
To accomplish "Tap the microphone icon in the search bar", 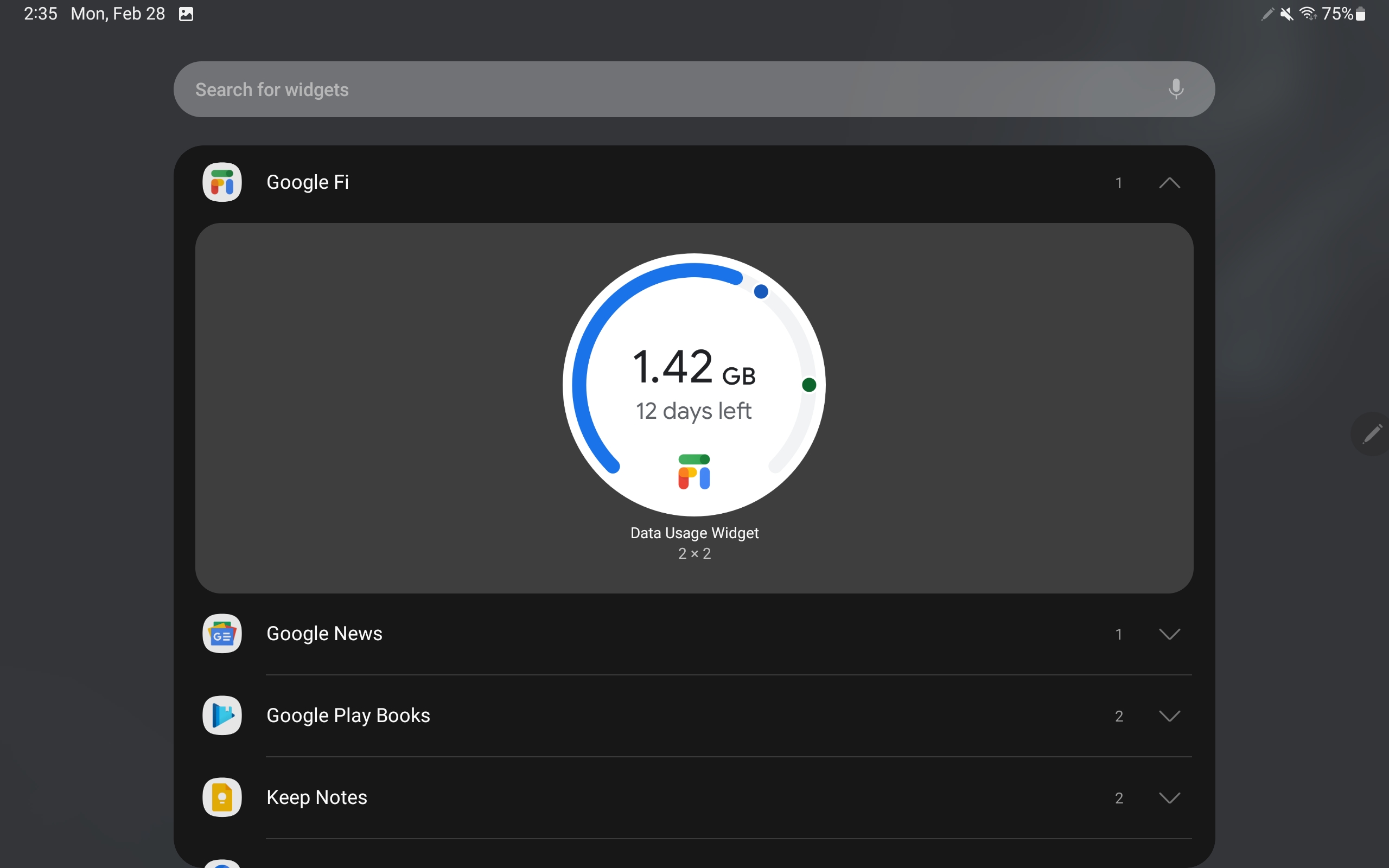I will 1175,89.
